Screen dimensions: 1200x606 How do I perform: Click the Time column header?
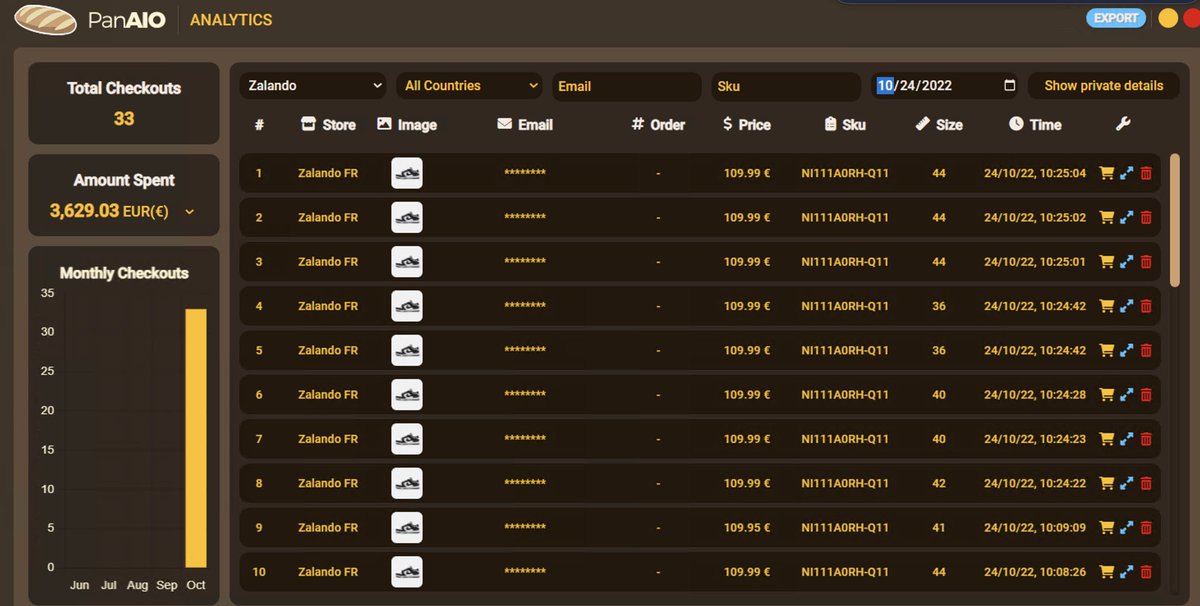coord(1035,125)
